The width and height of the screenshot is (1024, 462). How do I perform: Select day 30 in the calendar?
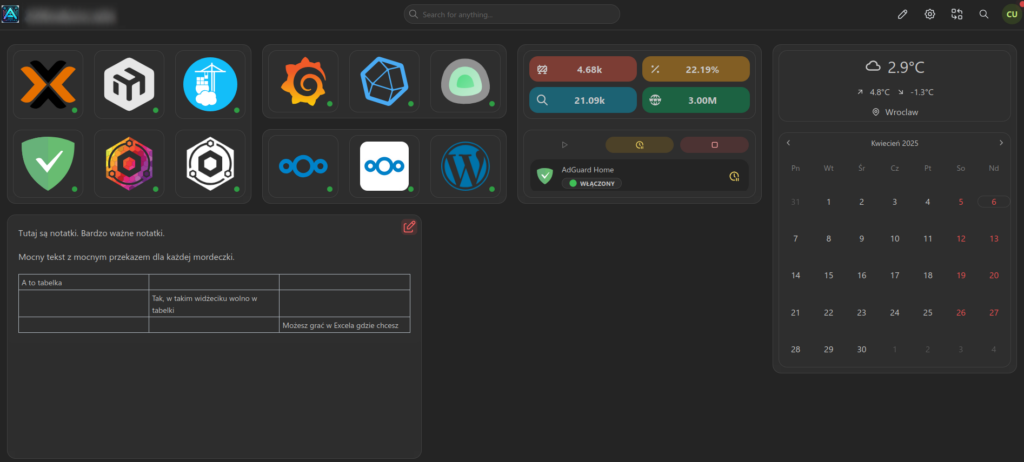click(x=861, y=350)
